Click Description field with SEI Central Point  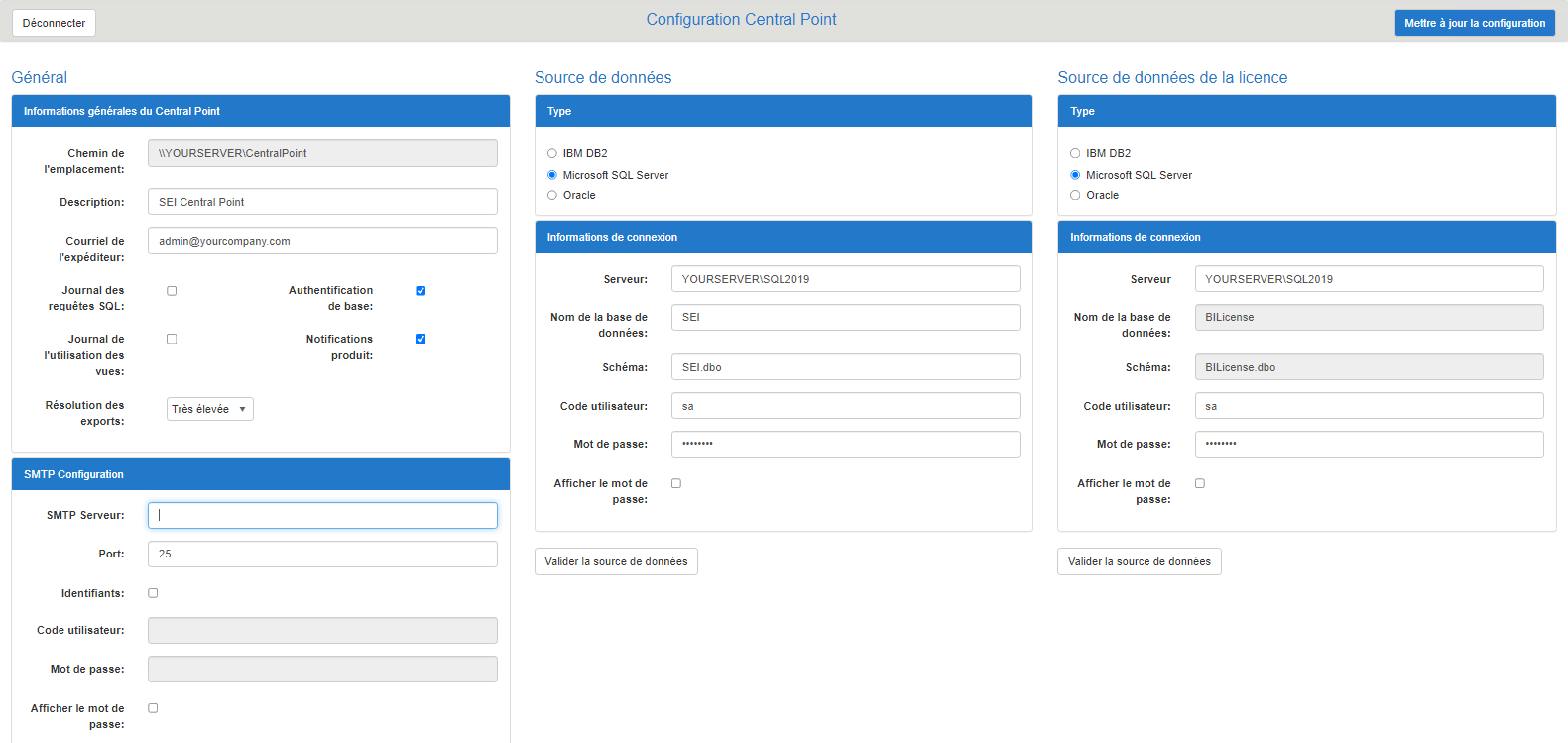tap(322, 202)
